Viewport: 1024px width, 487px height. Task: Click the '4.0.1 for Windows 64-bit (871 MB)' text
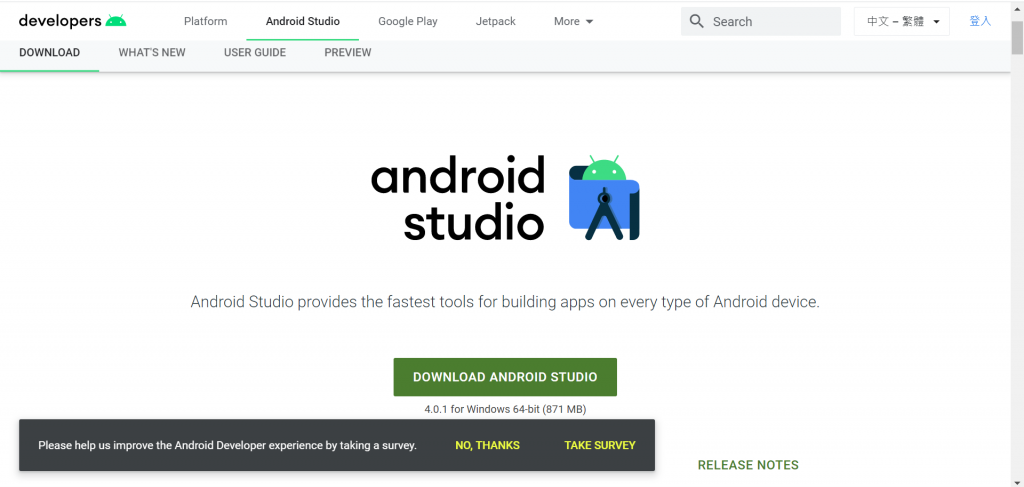(x=505, y=410)
